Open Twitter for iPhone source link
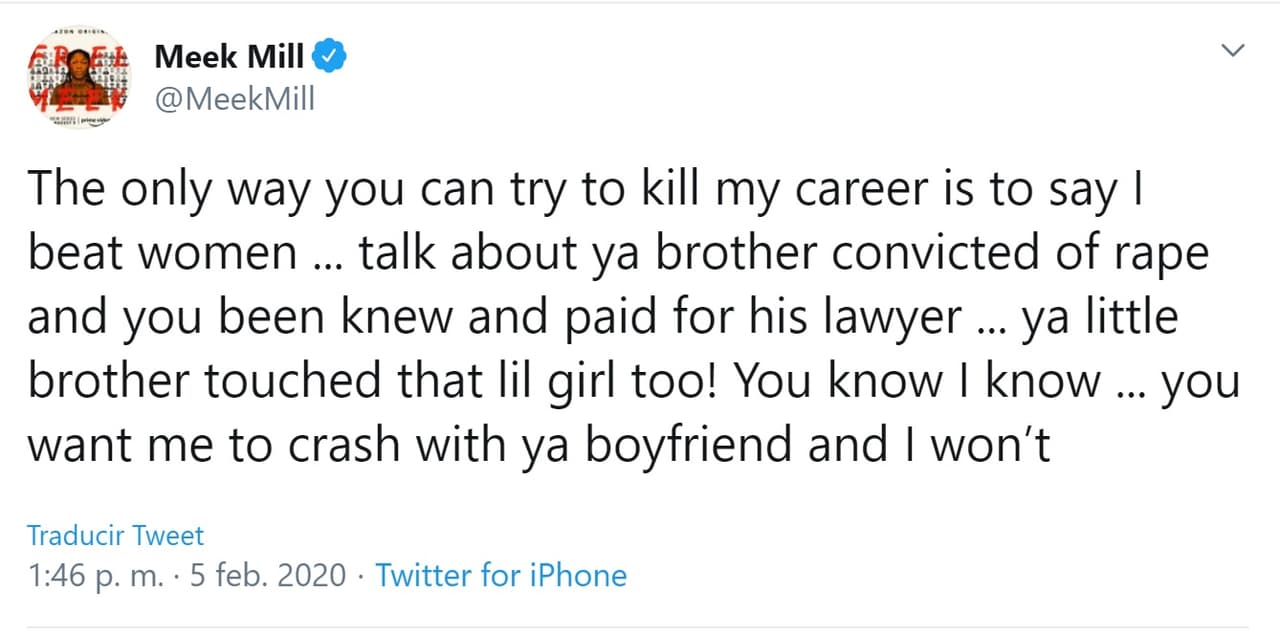 (x=501, y=575)
